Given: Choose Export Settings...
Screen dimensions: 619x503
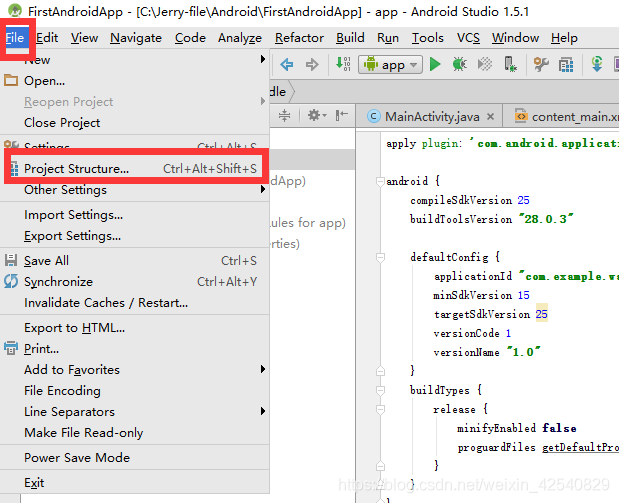Looking at the screenshot, I should (135, 236).
